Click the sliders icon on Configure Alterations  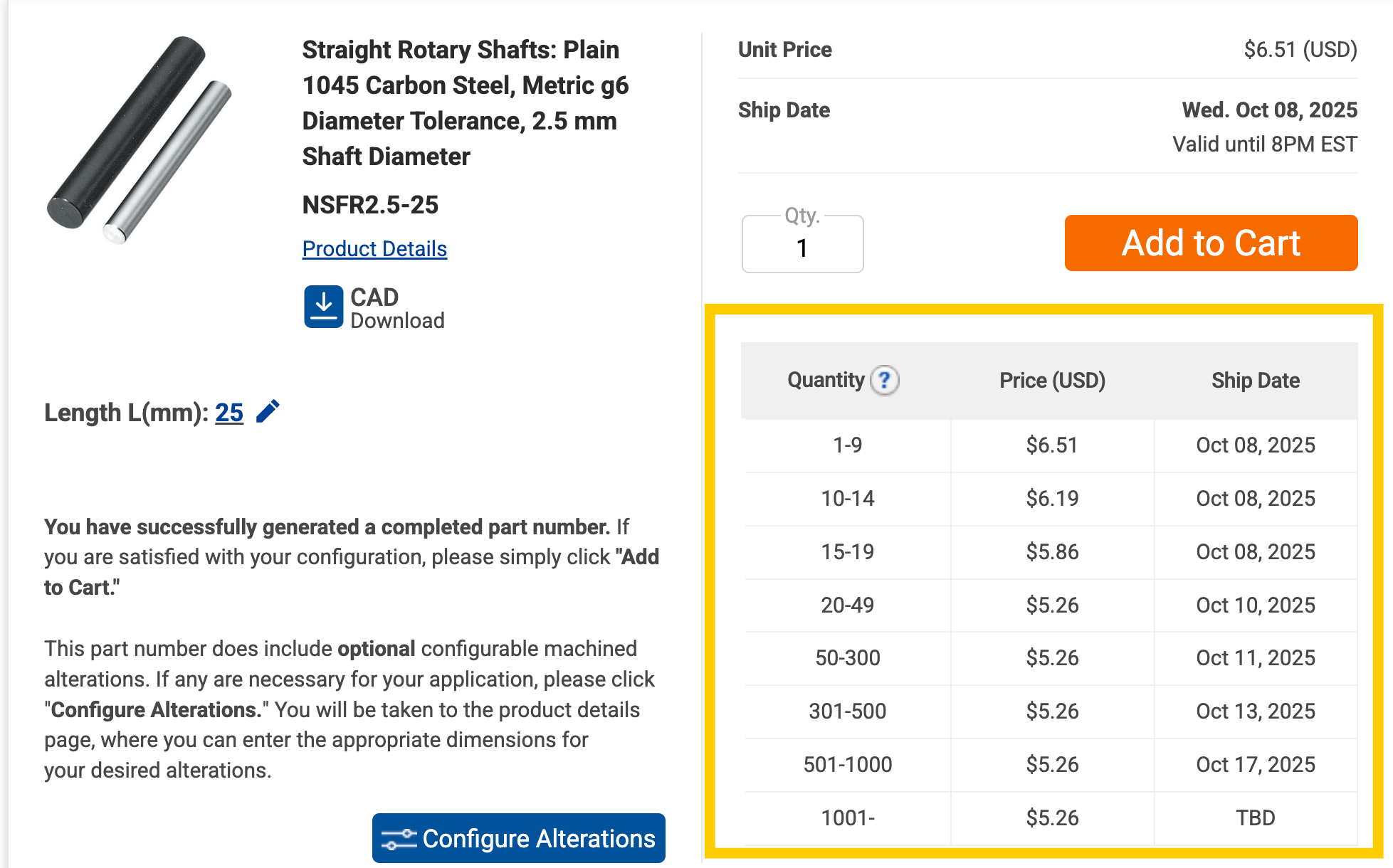pyautogui.click(x=399, y=839)
